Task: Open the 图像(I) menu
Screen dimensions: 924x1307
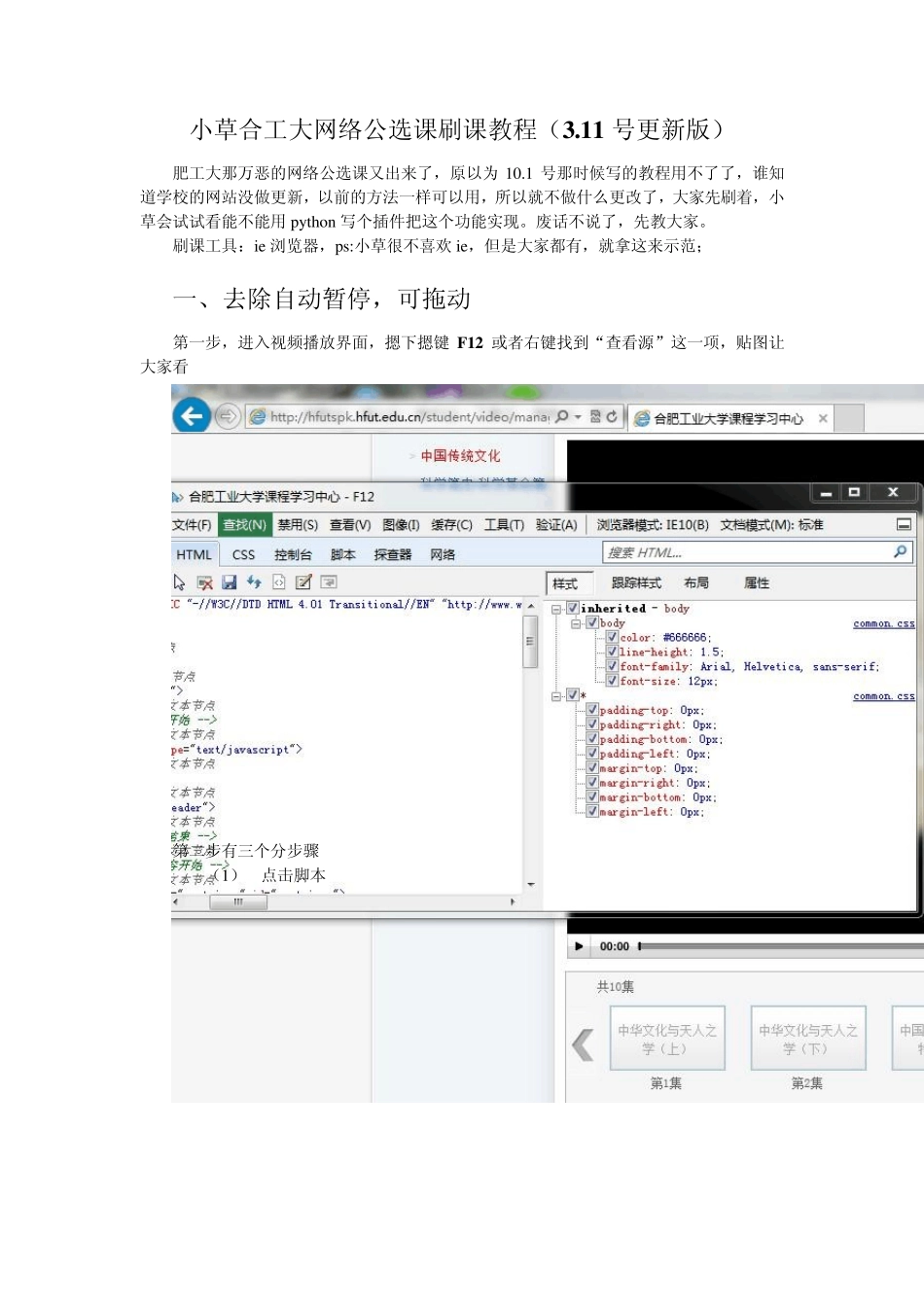Action: click(401, 524)
